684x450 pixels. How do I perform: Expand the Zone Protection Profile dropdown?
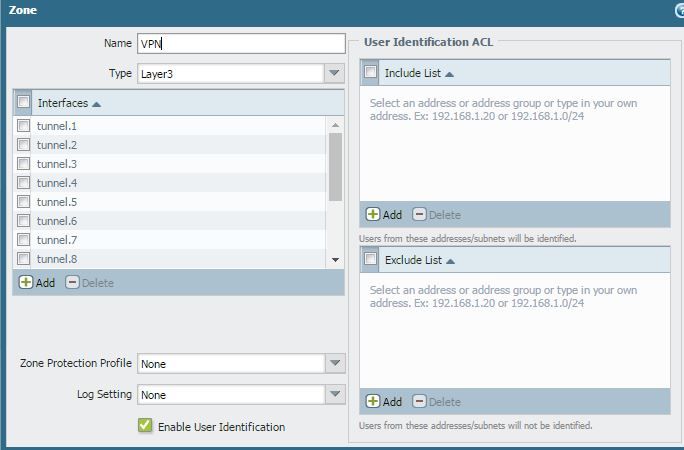click(335, 364)
